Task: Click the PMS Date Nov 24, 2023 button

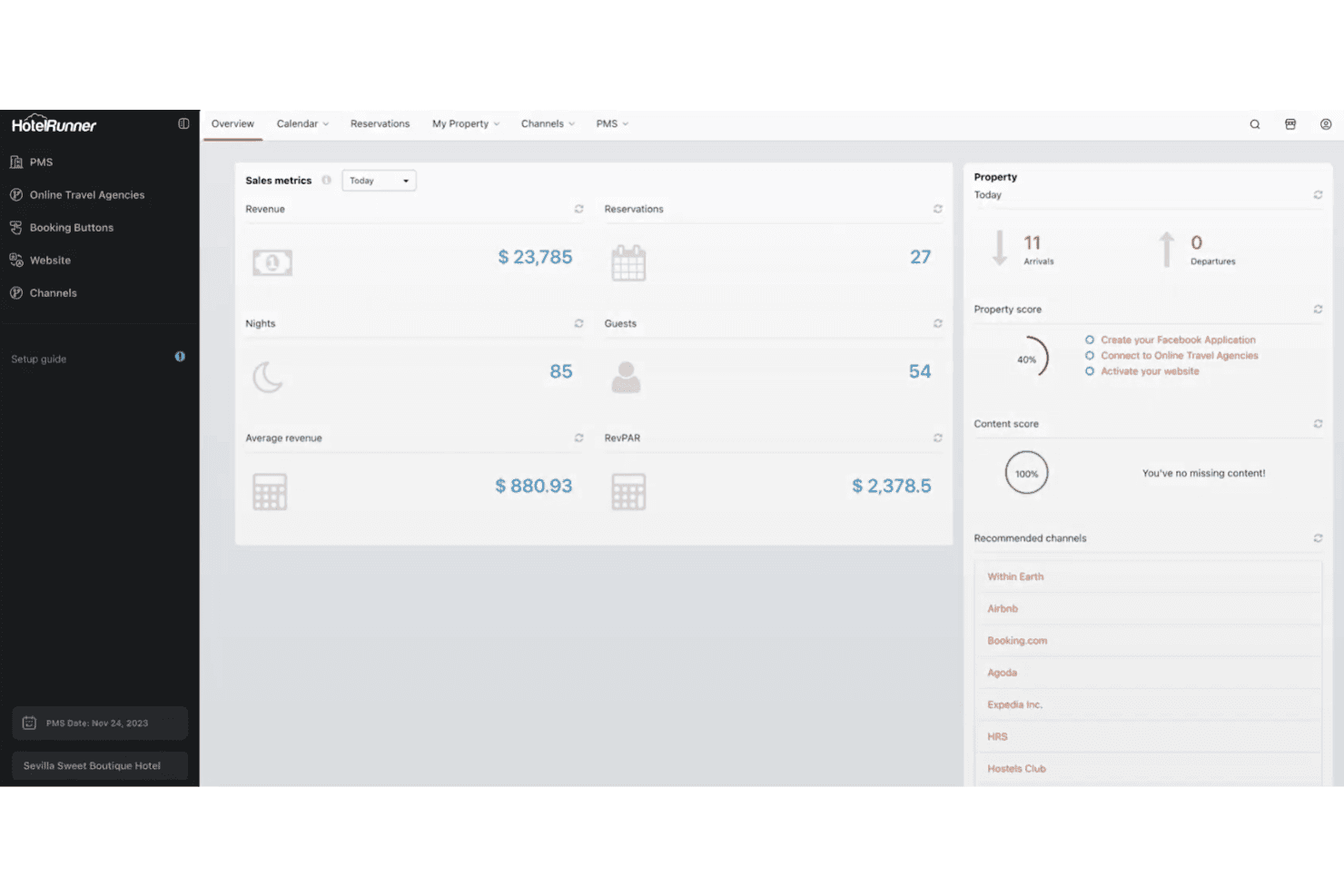Action: click(100, 723)
